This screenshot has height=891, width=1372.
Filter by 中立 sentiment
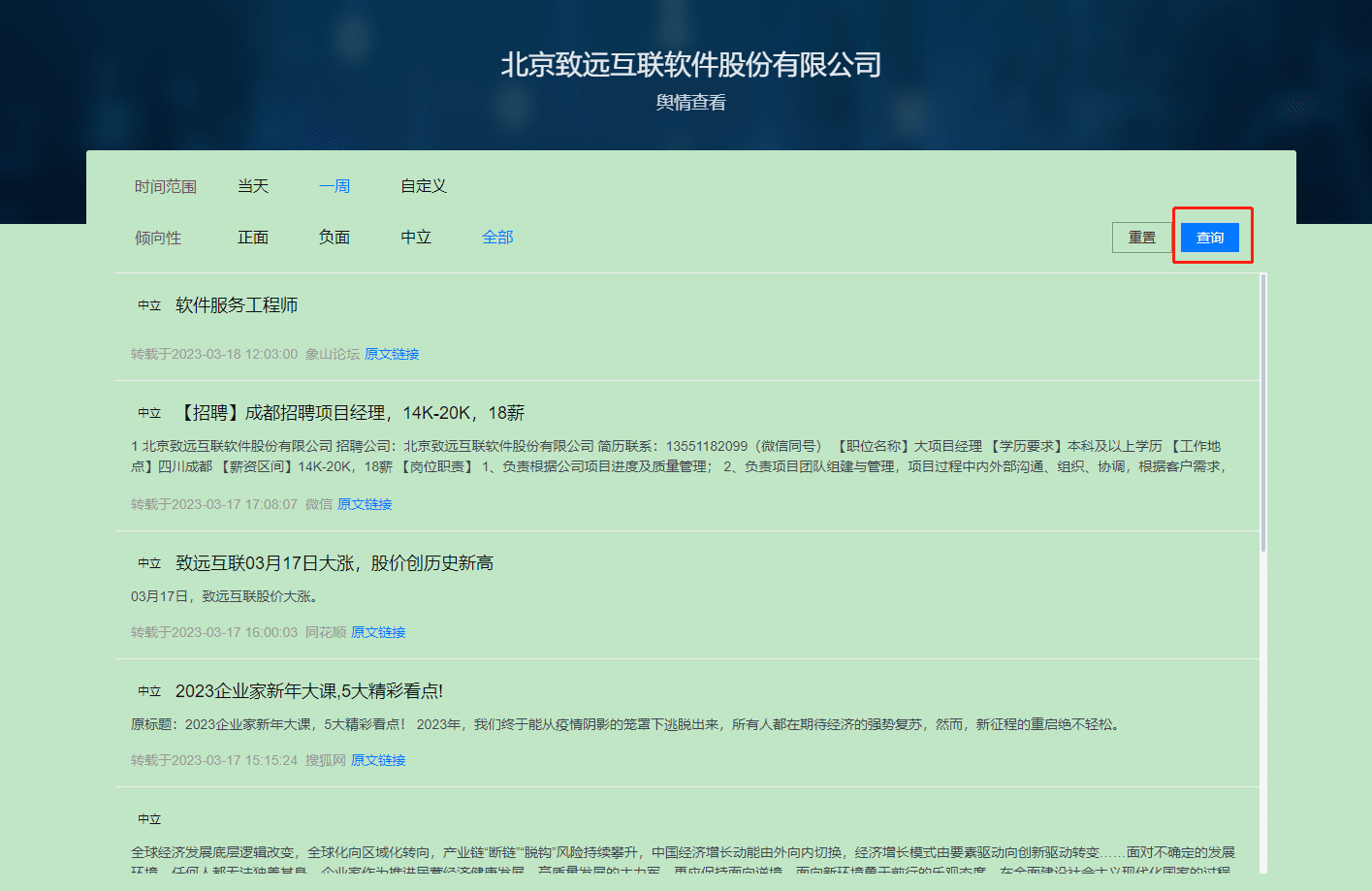pos(416,238)
